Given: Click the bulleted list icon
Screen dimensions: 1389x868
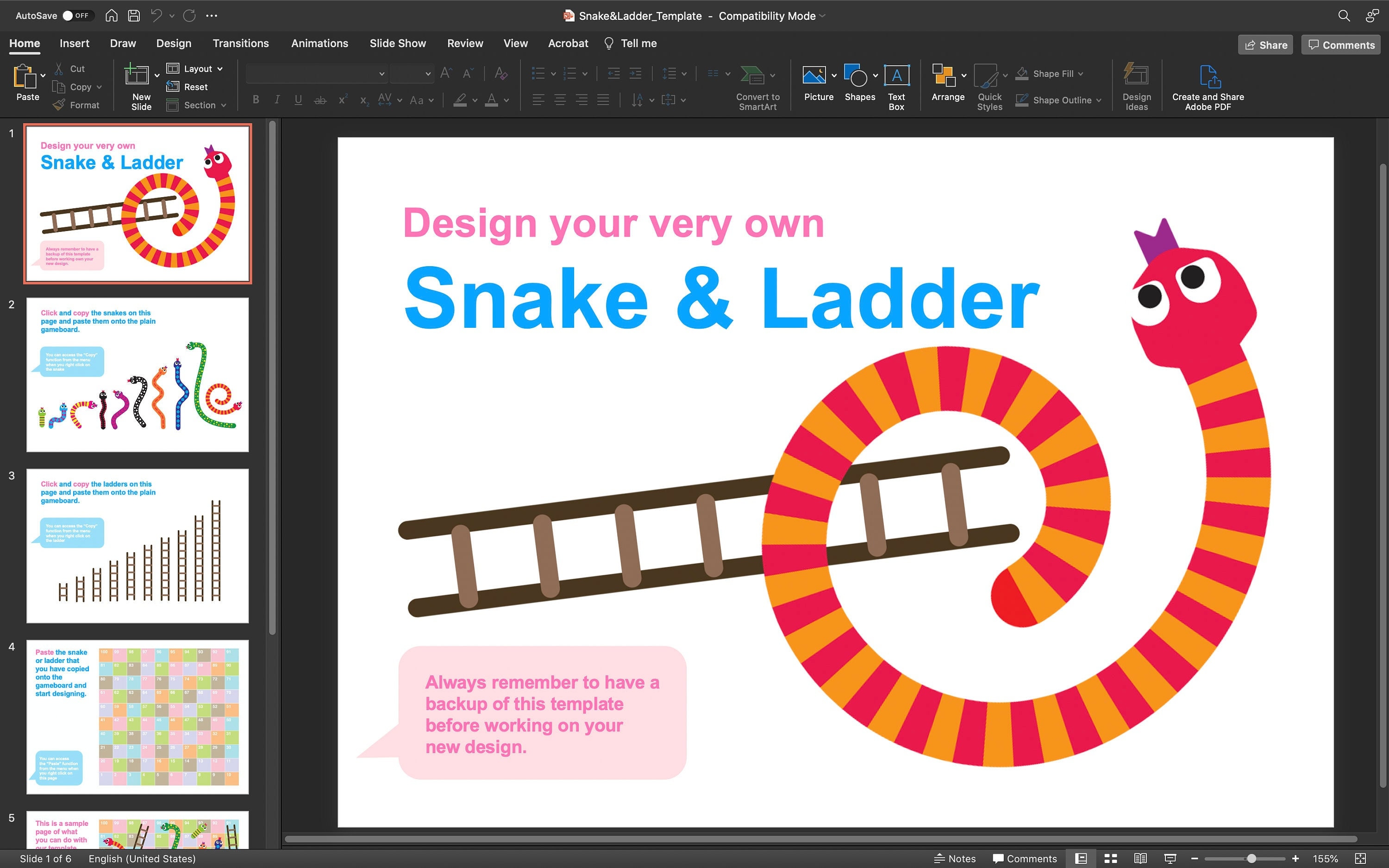Looking at the screenshot, I should point(538,74).
